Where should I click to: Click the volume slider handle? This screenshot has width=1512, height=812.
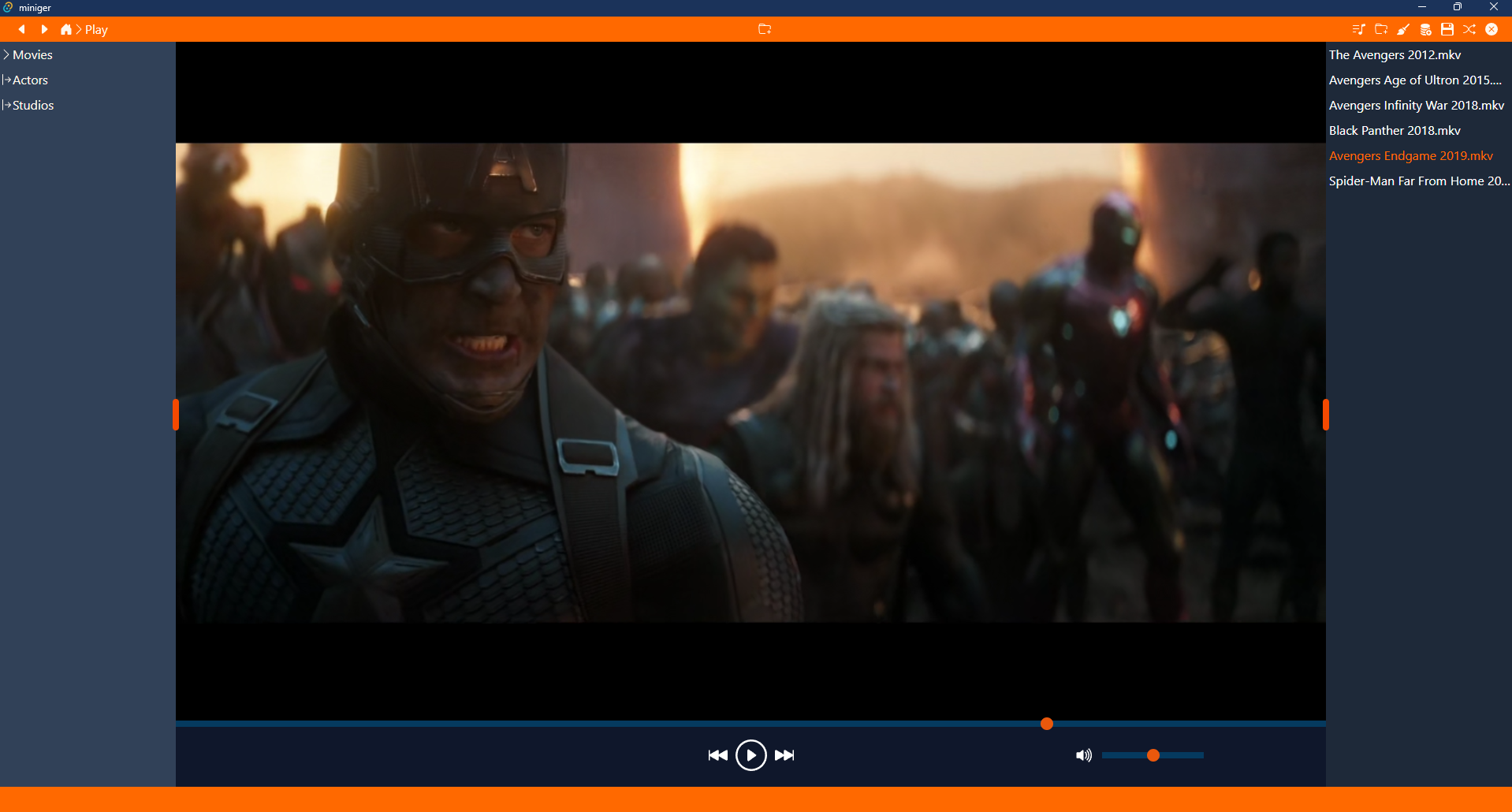(1153, 755)
